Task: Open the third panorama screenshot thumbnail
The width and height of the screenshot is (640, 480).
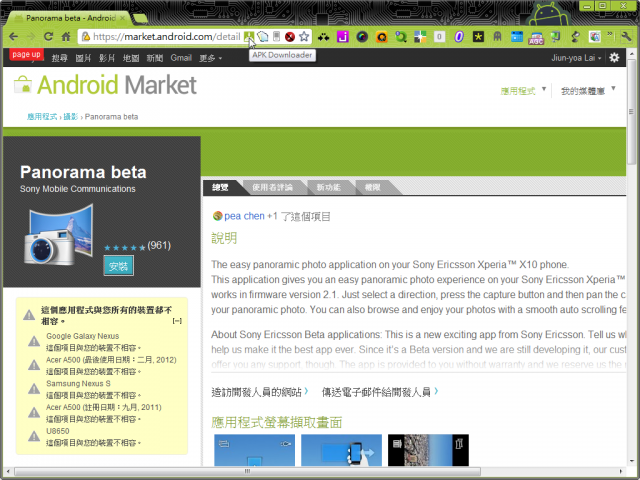Action: click(x=428, y=450)
